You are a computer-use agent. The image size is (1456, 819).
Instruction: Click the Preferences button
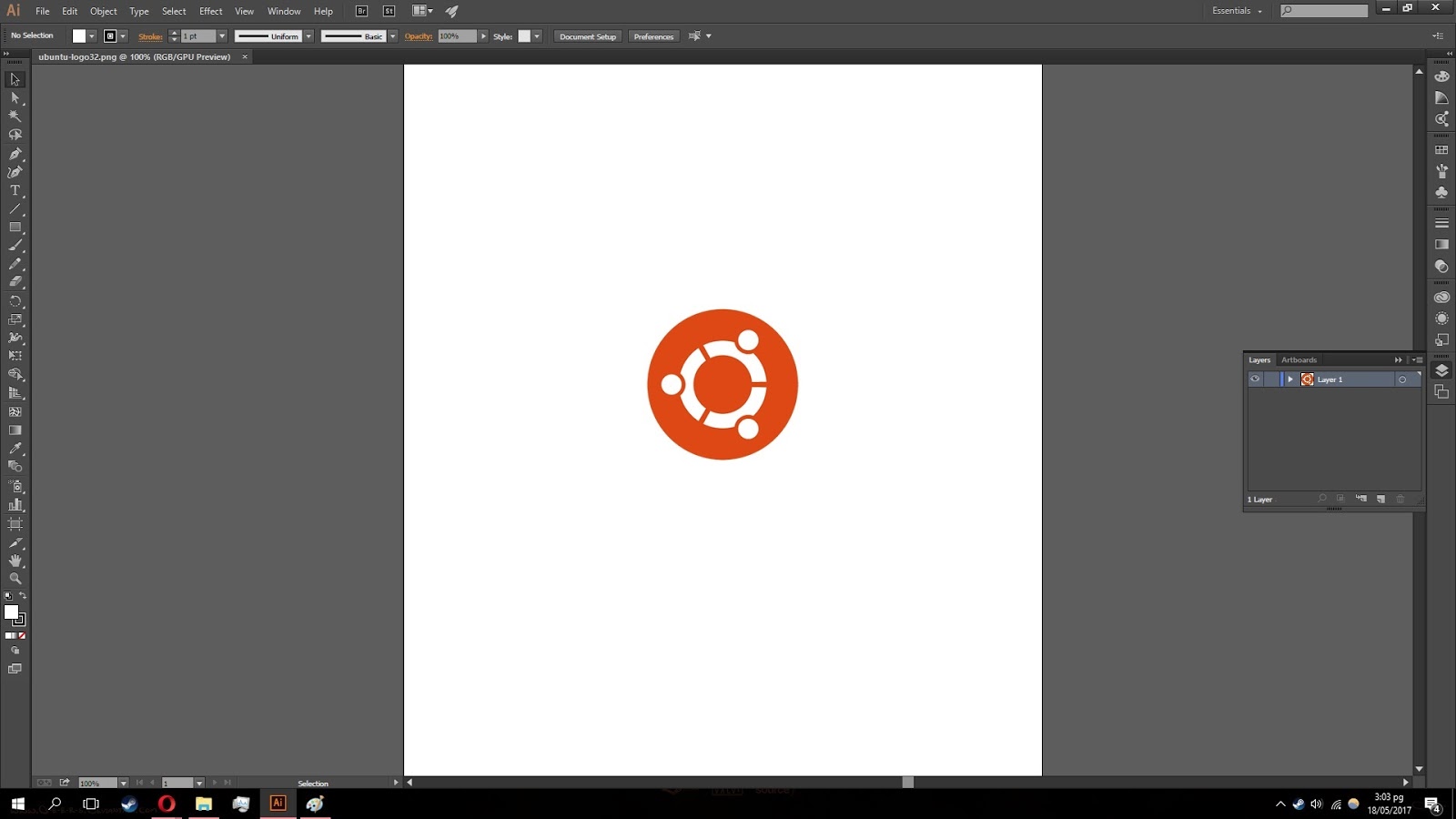pos(653,36)
